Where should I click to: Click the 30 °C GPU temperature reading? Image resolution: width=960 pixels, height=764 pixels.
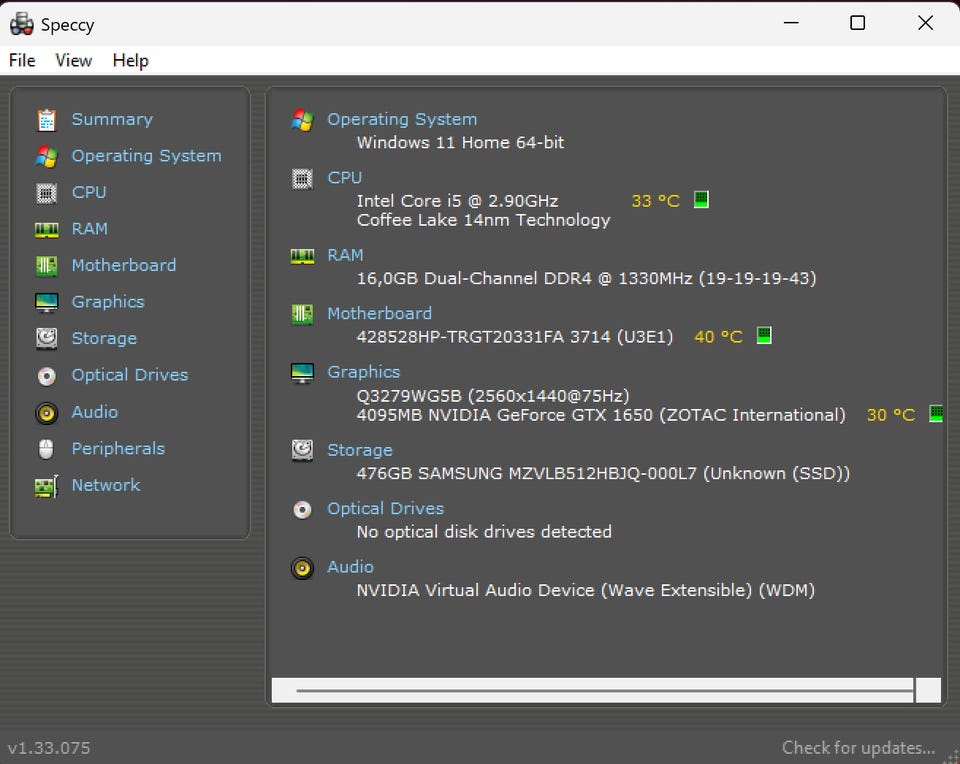click(890, 415)
